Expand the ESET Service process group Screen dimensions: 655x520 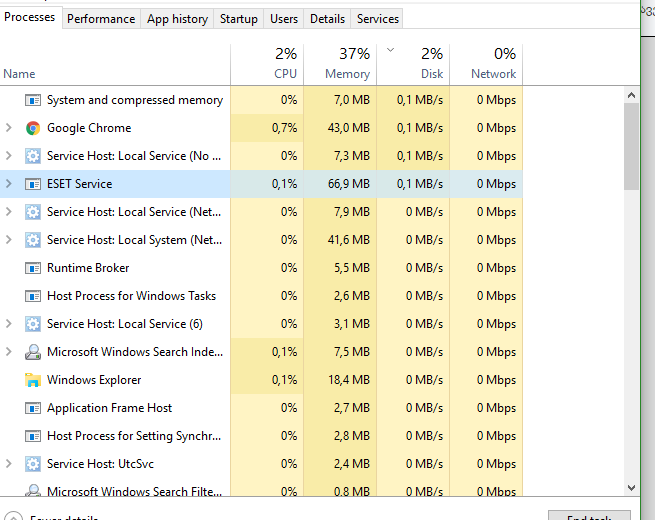click(9, 184)
